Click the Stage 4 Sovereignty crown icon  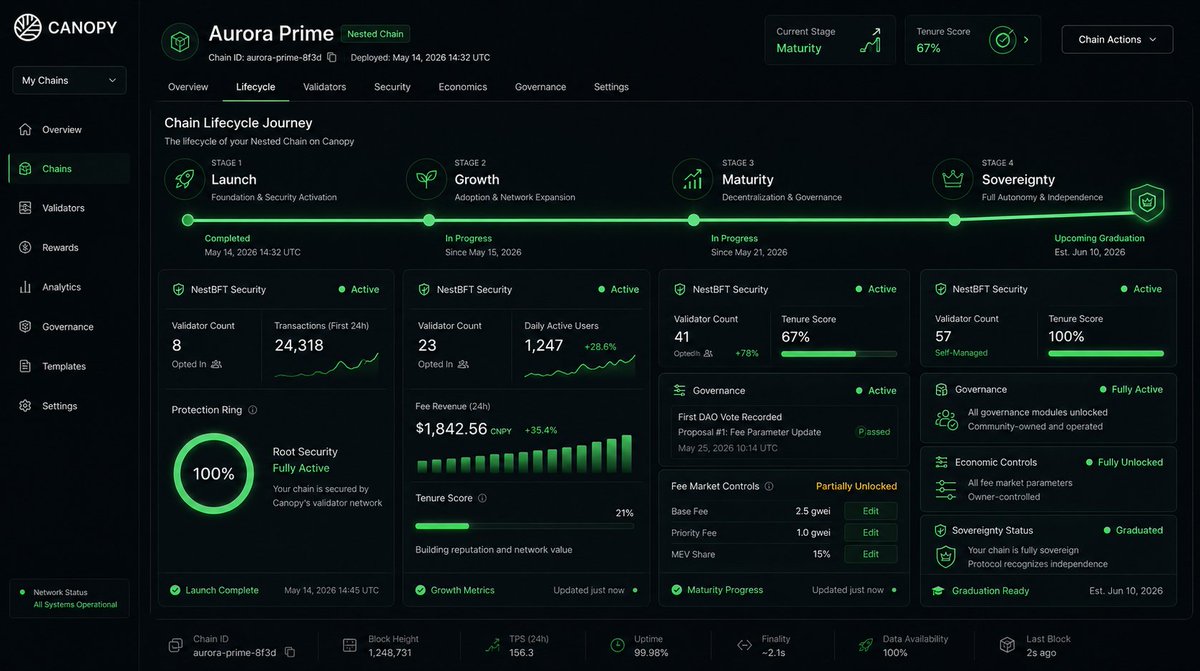point(952,179)
